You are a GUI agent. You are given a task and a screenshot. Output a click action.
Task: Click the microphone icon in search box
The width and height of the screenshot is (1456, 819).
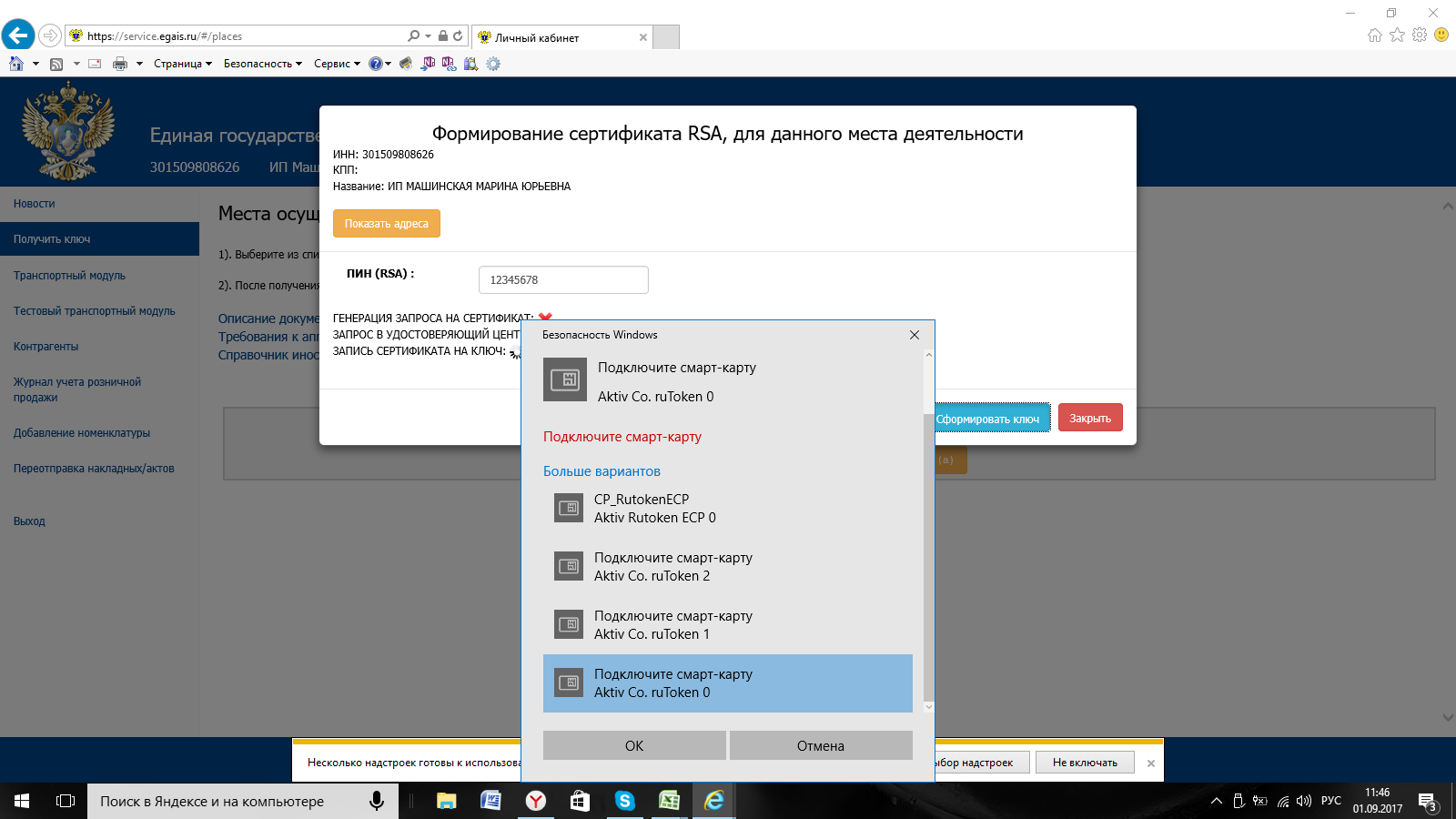click(376, 801)
